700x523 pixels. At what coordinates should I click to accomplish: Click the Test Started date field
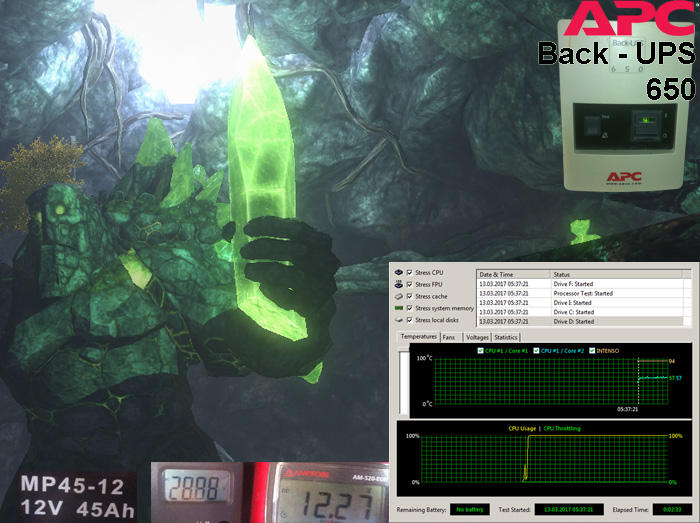click(x=569, y=510)
